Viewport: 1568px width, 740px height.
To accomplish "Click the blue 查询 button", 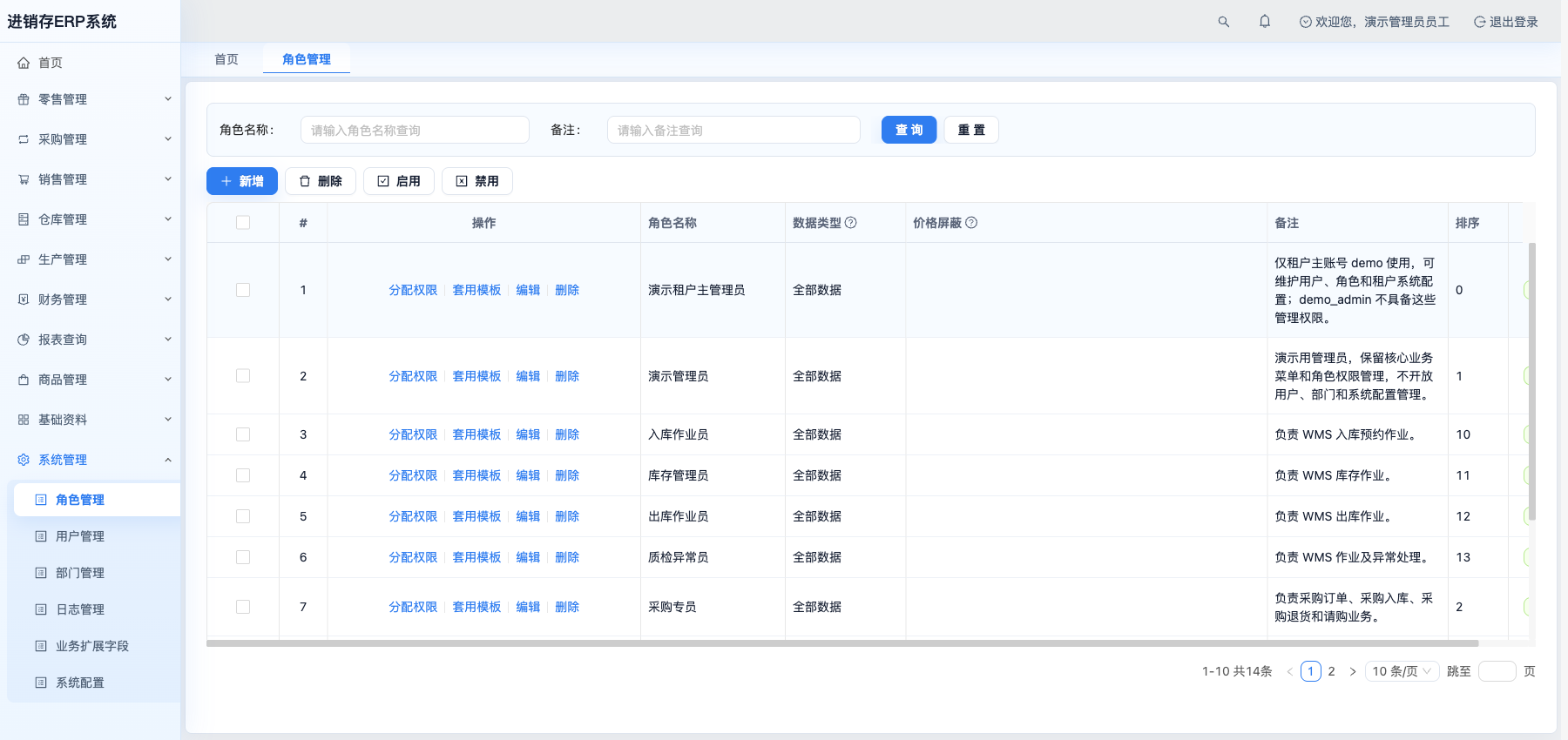I will coord(909,130).
